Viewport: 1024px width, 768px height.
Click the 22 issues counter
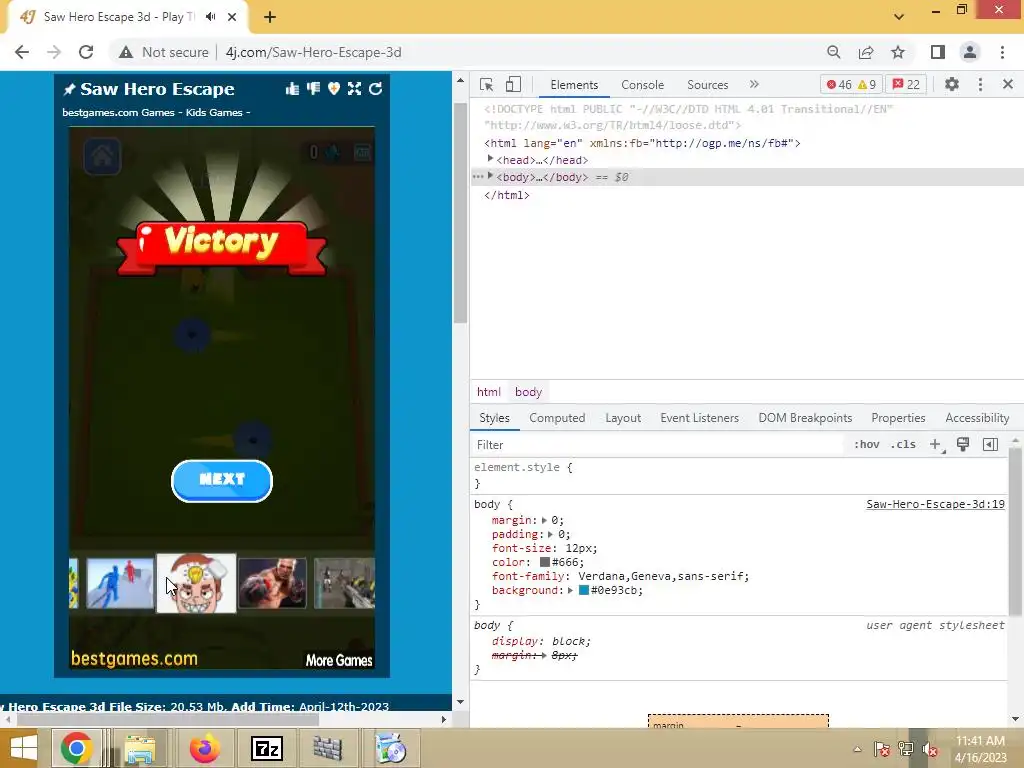[x=906, y=84]
